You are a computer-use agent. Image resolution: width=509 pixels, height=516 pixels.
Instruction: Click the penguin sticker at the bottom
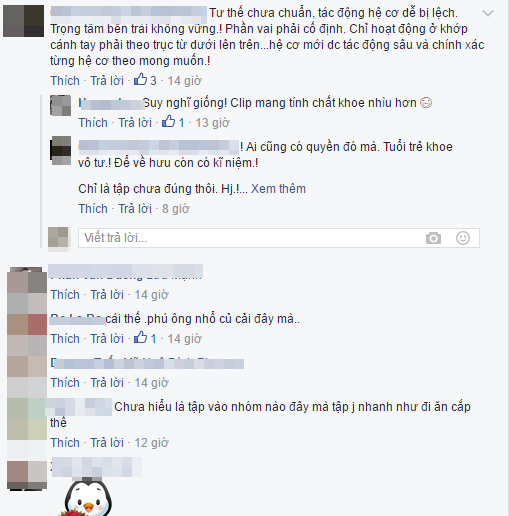88,498
